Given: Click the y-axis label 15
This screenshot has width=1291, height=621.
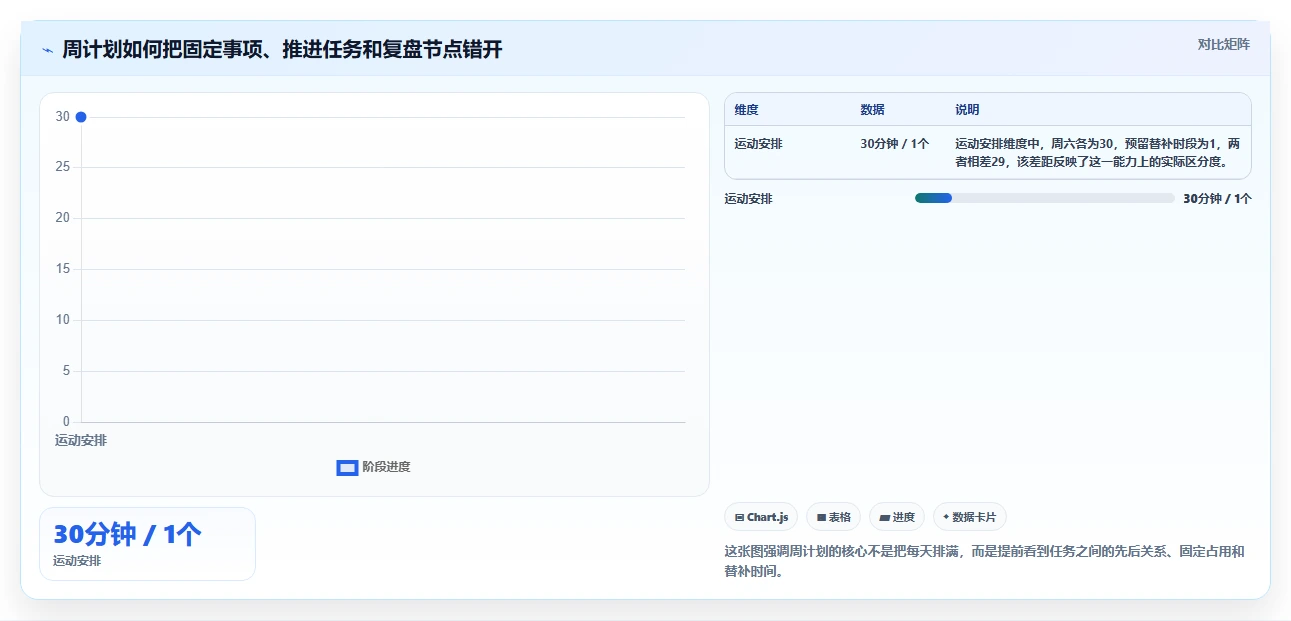Looking at the screenshot, I should coord(62,269).
